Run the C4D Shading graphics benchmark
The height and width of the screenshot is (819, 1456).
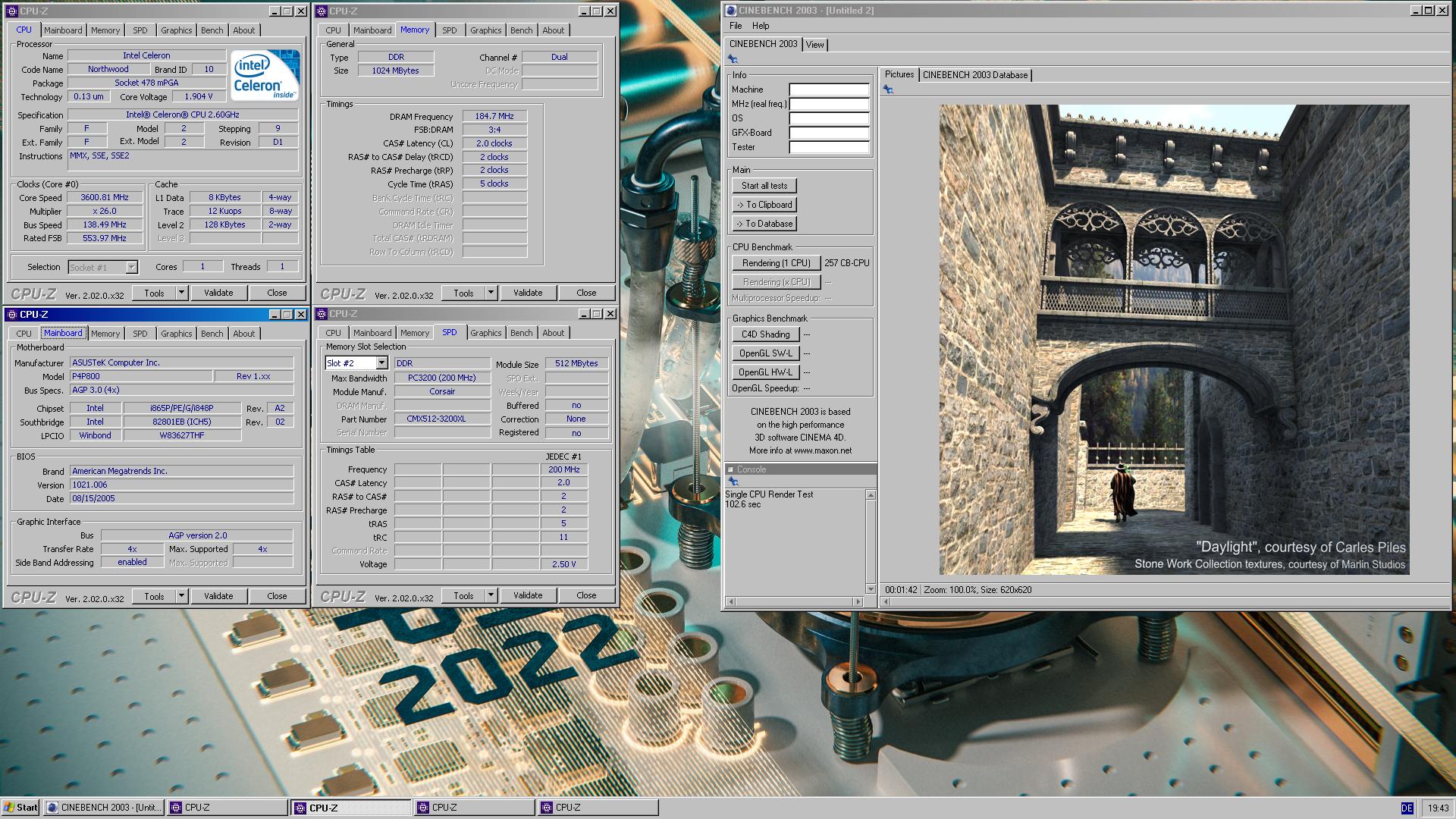tap(766, 334)
